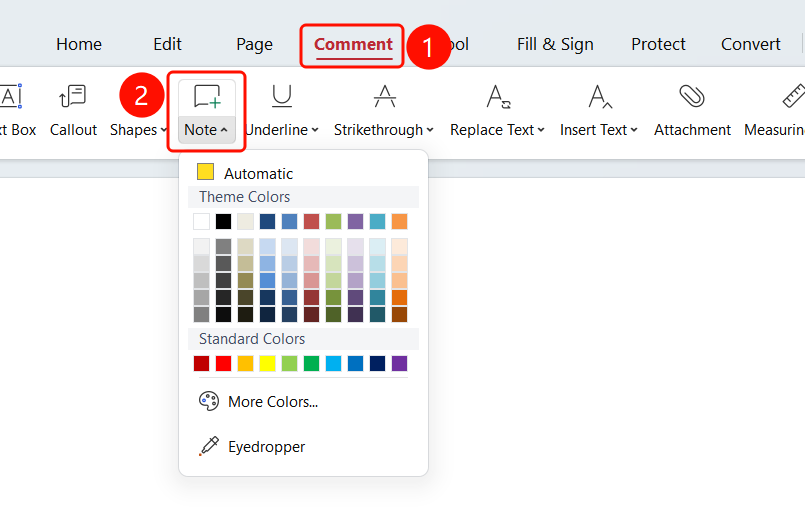The image size is (805, 530).
Task: Open the Insert Text dropdown arrow
Action: pyautogui.click(x=634, y=130)
